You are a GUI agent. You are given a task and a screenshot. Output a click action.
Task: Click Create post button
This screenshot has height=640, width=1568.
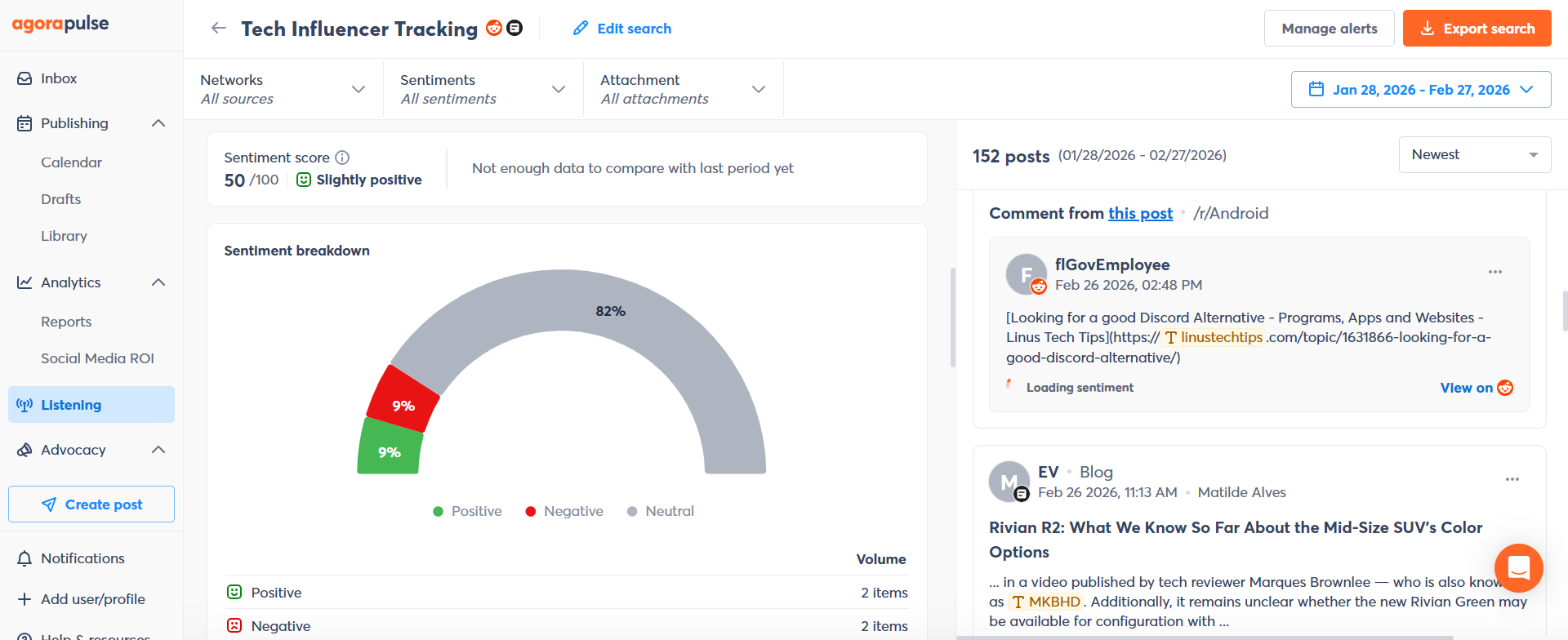(91, 504)
